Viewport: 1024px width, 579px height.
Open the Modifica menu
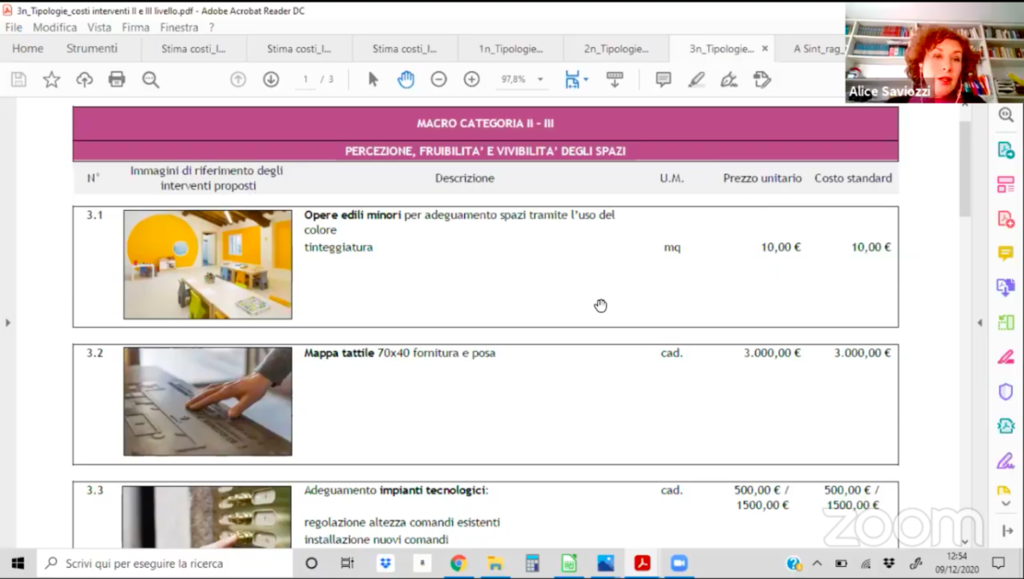click(x=54, y=27)
